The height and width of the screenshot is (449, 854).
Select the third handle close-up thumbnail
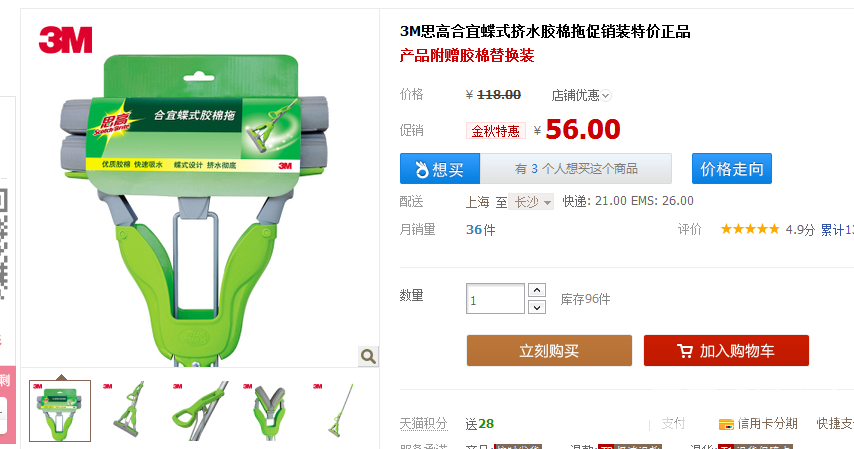[x=200, y=411]
